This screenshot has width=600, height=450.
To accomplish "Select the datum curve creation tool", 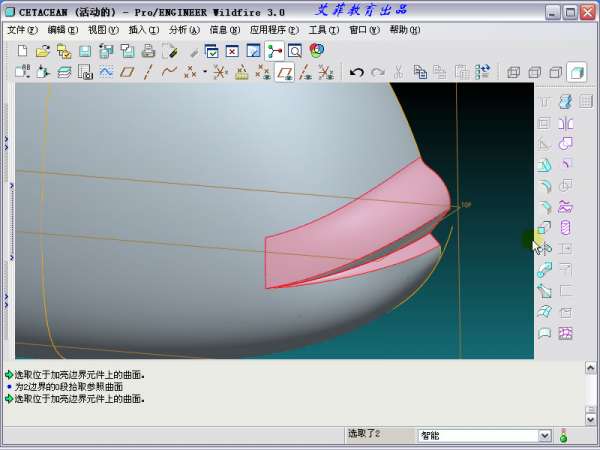I will click(169, 72).
